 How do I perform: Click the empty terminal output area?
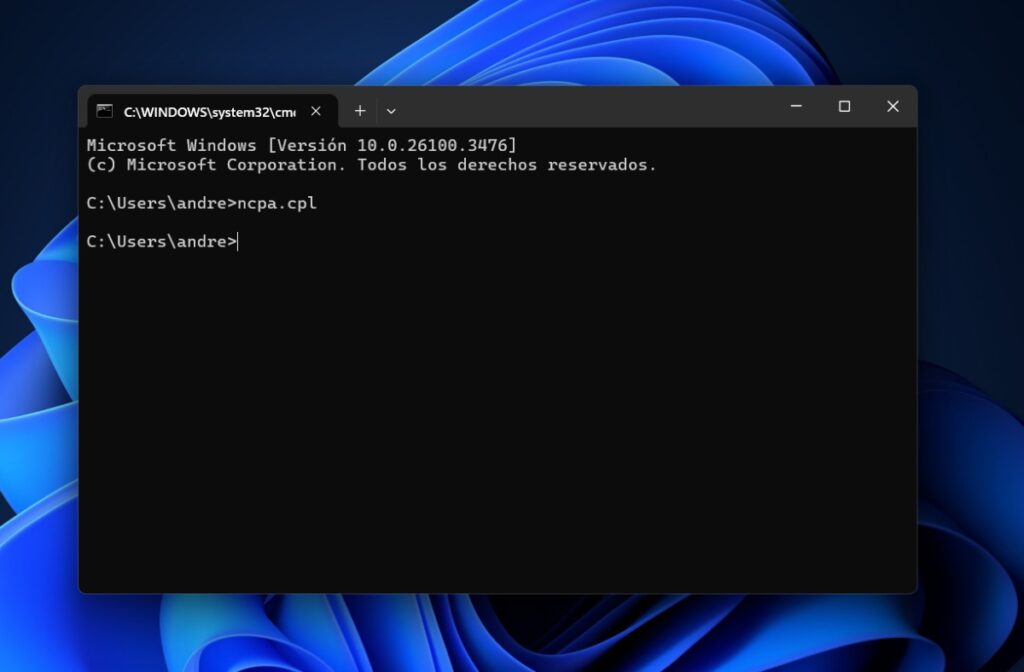click(x=500, y=420)
